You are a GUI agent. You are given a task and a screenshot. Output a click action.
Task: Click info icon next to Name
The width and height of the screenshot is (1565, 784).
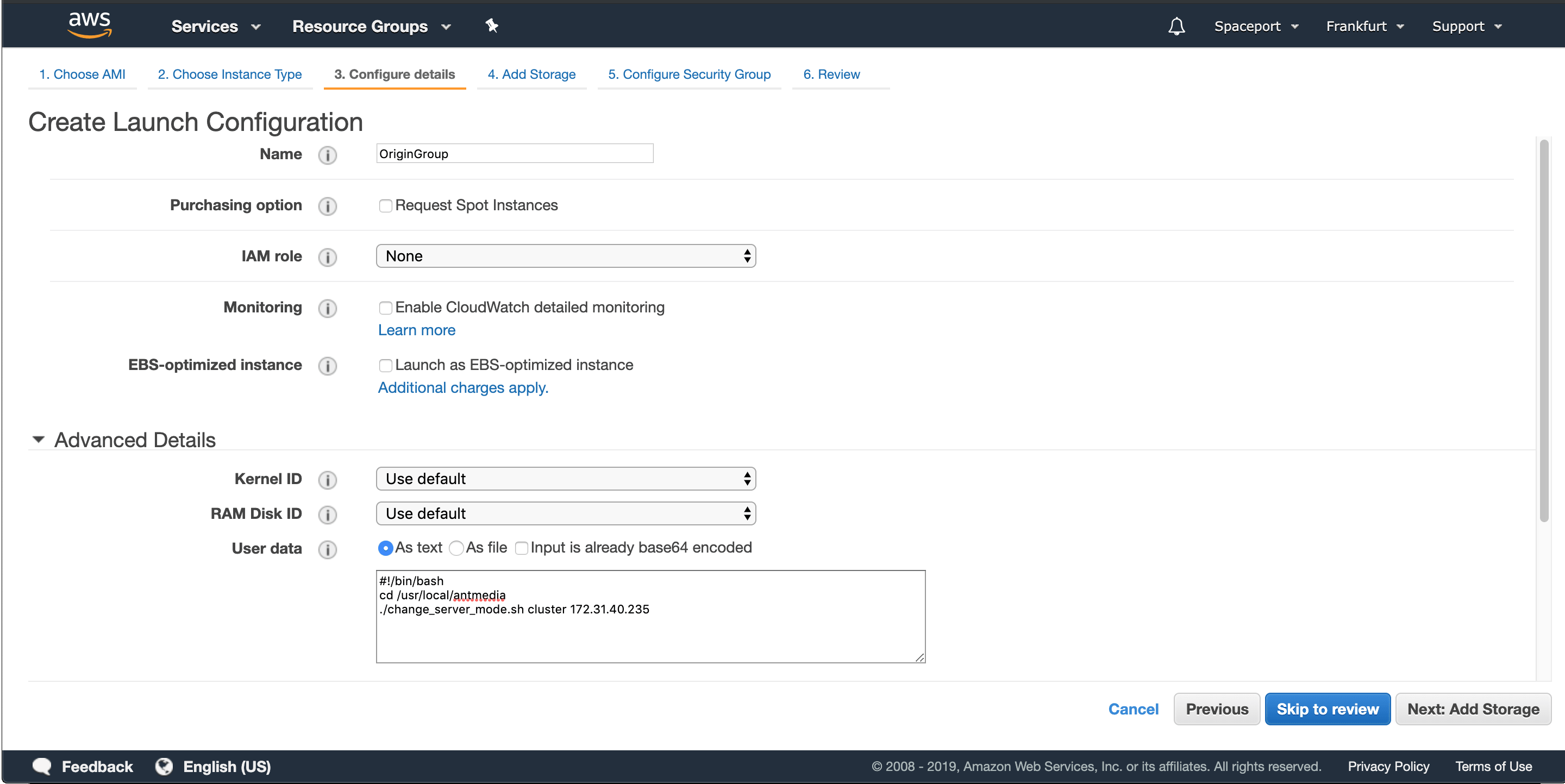(x=328, y=155)
